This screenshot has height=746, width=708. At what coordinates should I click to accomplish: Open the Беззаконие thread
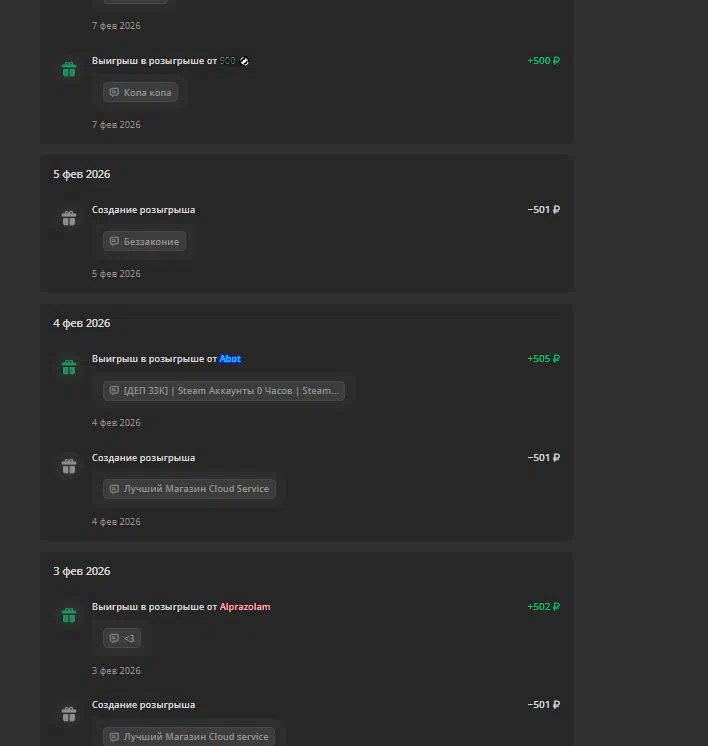[x=151, y=241]
